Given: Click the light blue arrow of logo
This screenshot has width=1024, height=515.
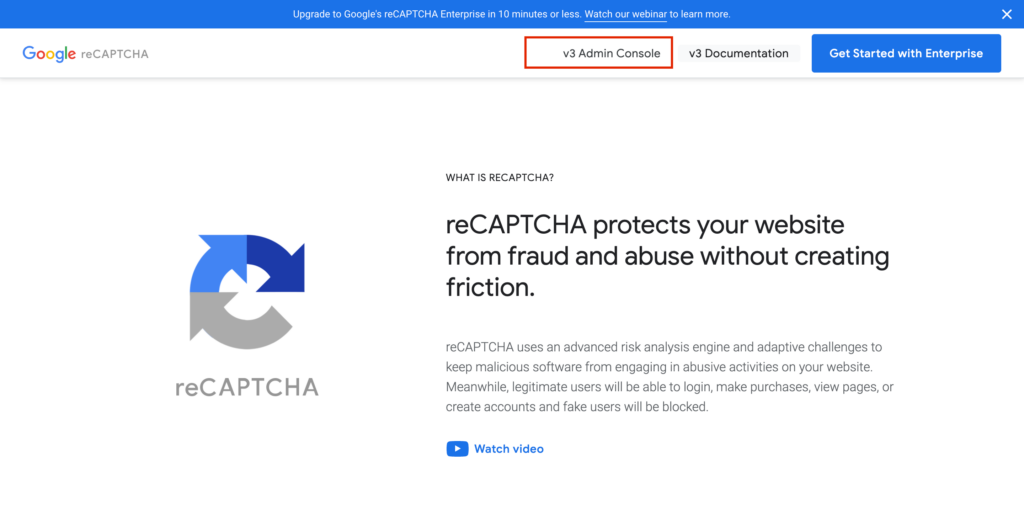Looking at the screenshot, I should (217, 263).
